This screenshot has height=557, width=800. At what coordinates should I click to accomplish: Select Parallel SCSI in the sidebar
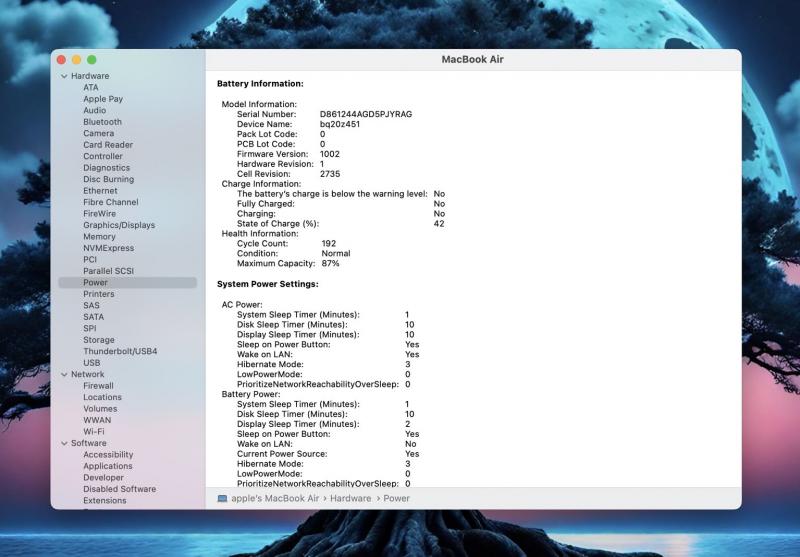109,271
